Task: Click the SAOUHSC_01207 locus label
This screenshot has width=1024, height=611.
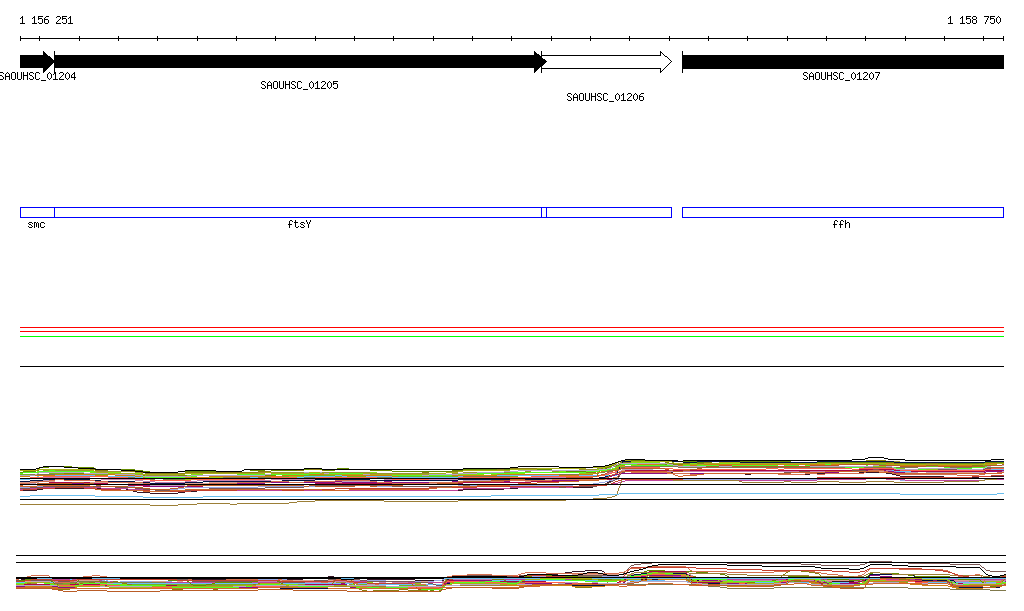Action: point(841,76)
